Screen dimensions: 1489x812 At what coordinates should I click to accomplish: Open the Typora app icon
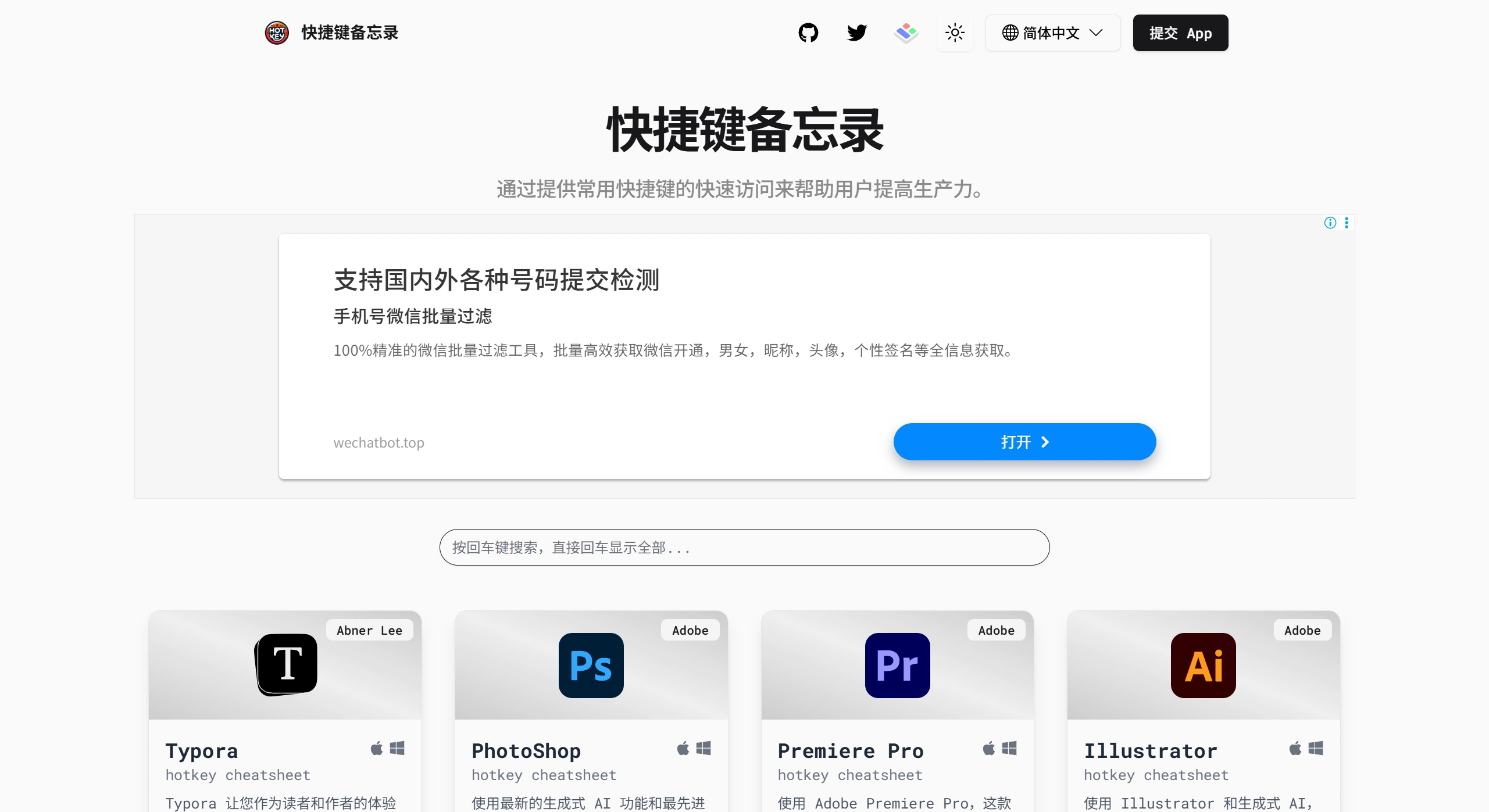click(286, 665)
